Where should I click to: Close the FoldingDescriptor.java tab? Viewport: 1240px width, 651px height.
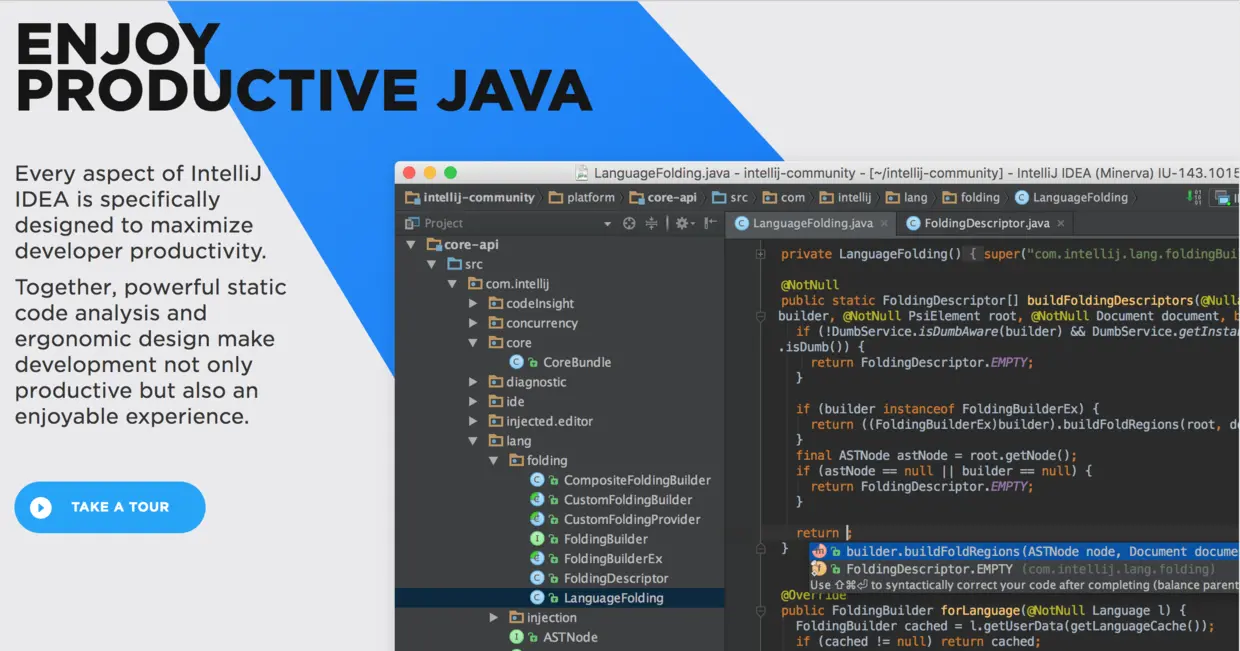(x=1060, y=223)
